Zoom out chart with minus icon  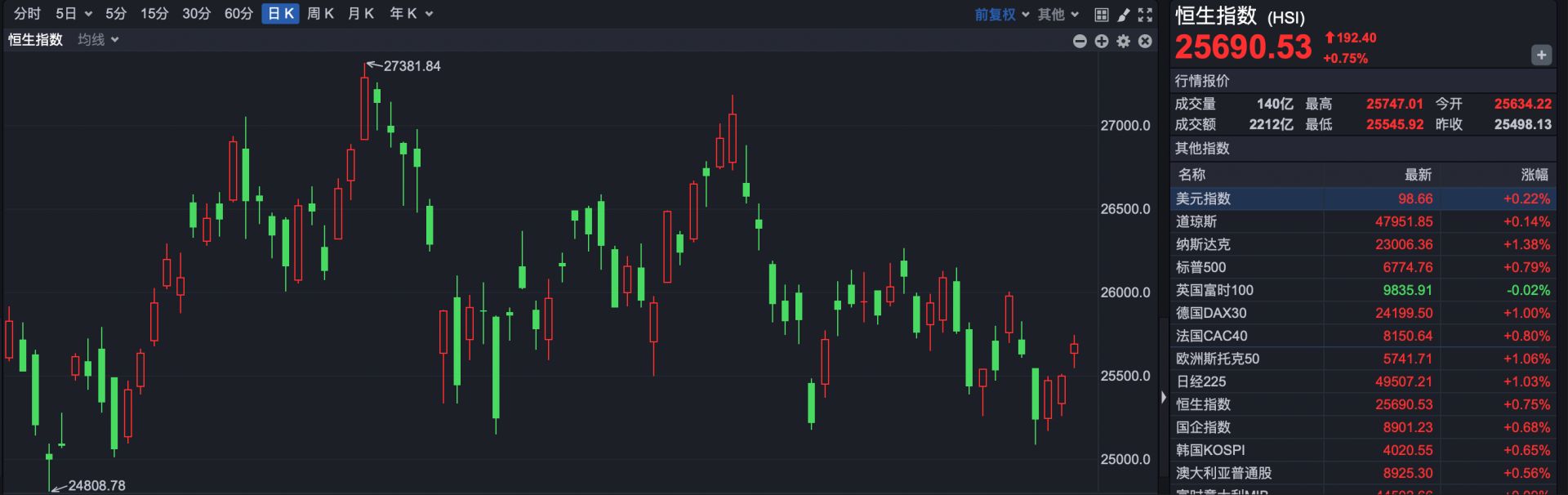pyautogui.click(x=1080, y=41)
